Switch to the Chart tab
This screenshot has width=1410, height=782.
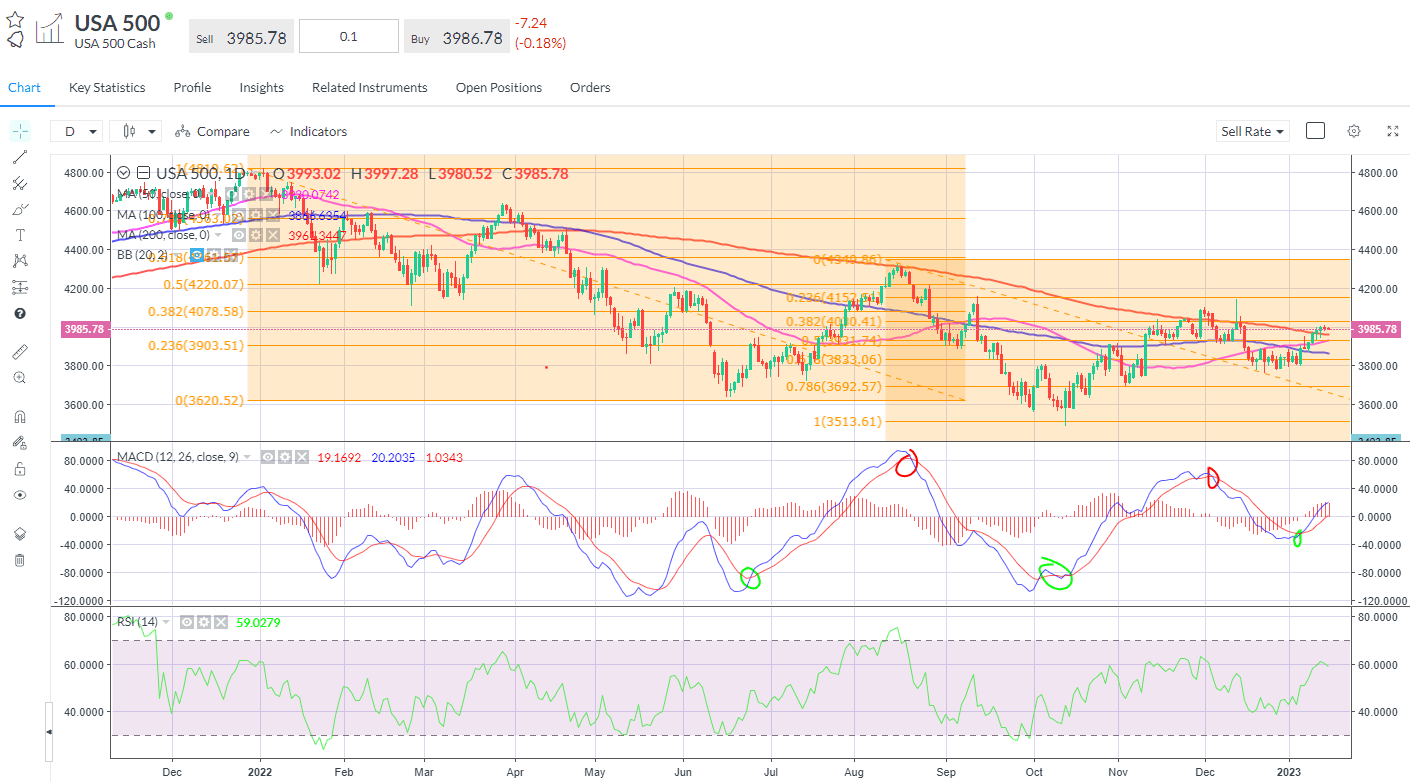[24, 87]
